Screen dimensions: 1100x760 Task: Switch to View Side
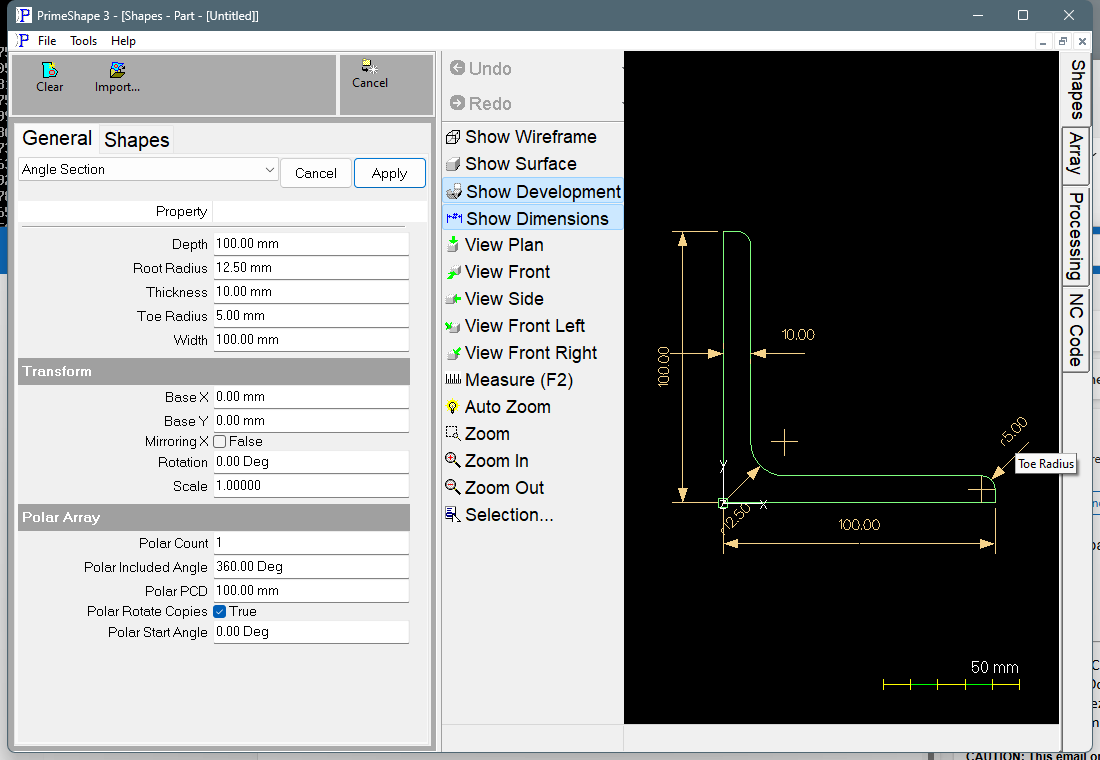coord(495,299)
